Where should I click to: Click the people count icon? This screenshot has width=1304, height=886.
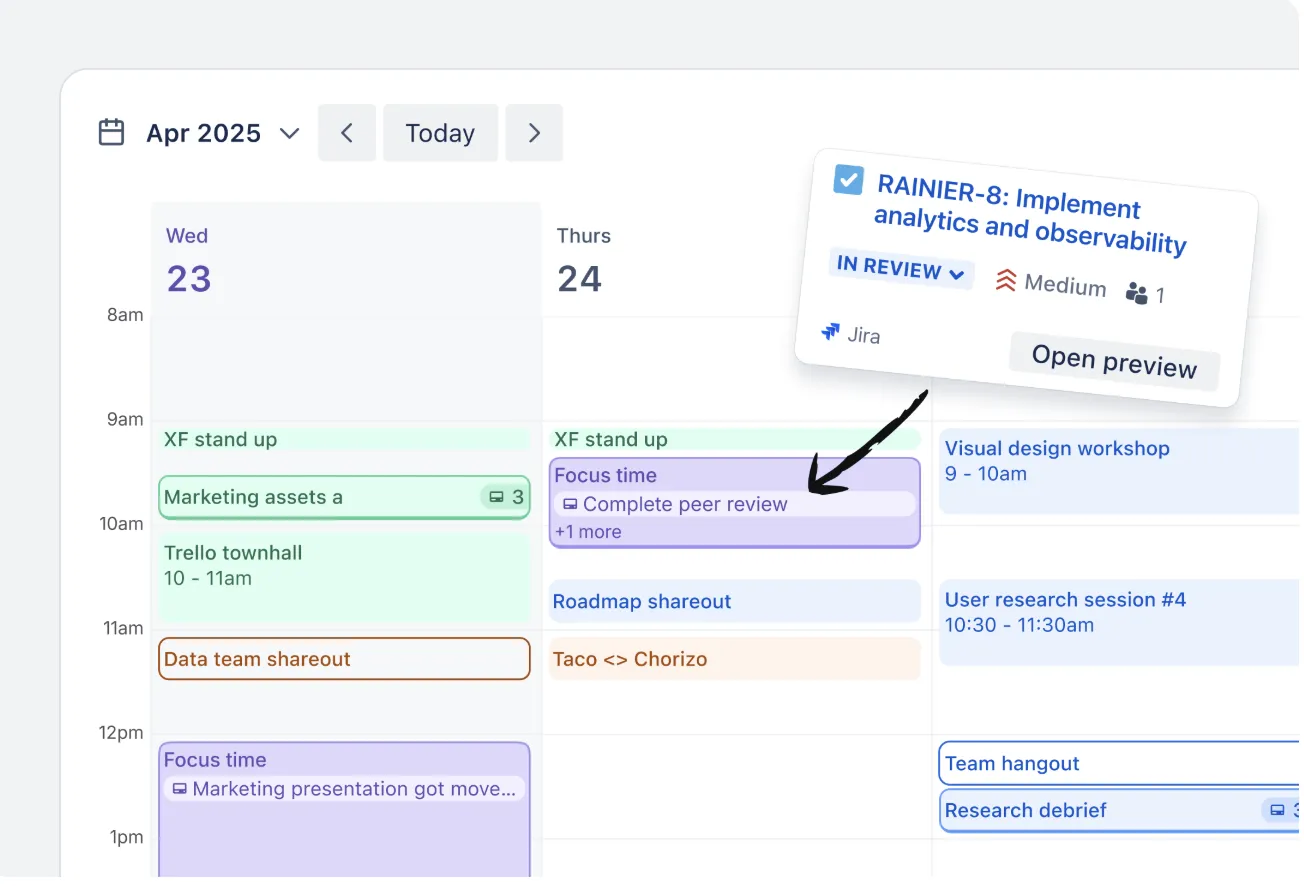pyautogui.click(x=1136, y=293)
